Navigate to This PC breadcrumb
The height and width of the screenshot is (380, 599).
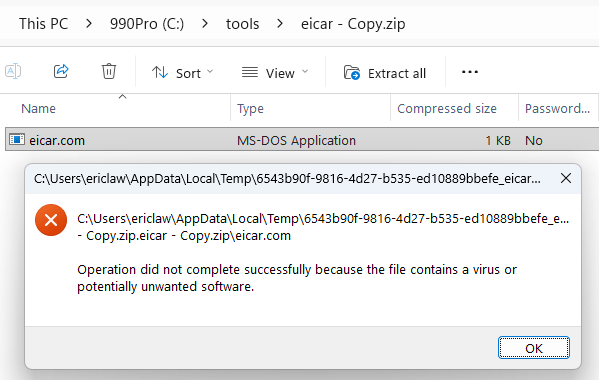pyautogui.click(x=44, y=24)
